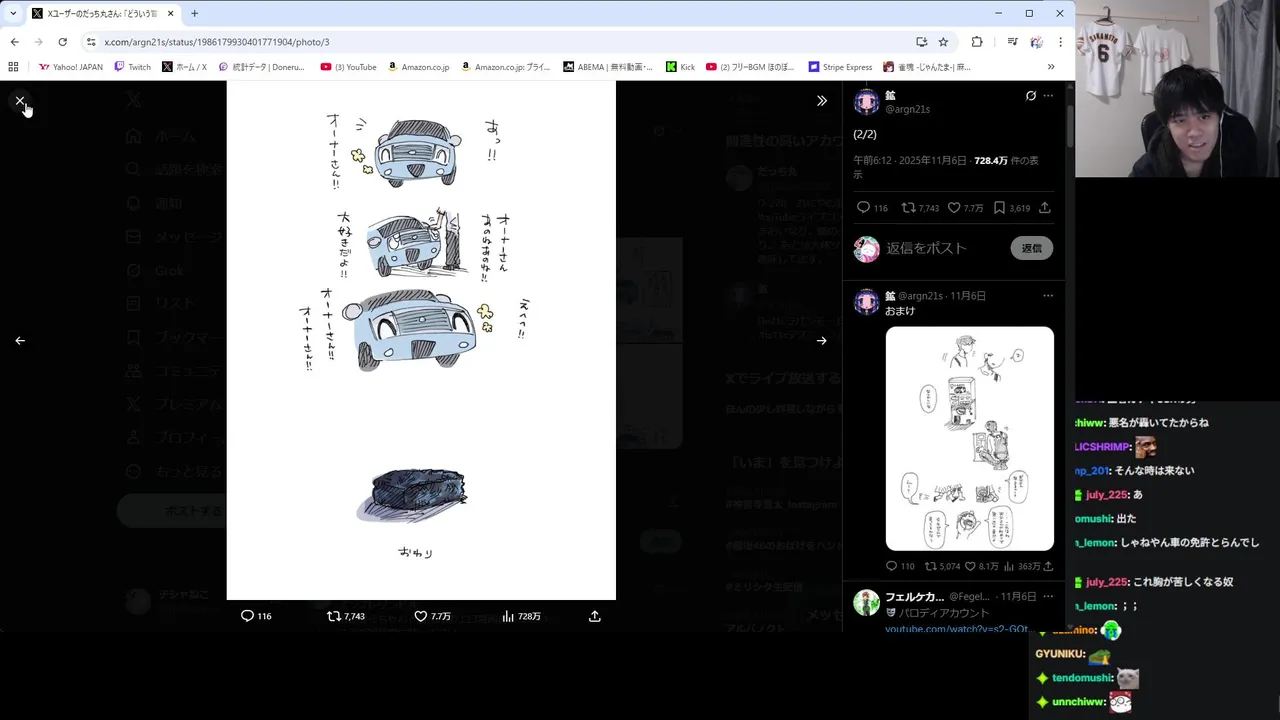Click the site info icon in address bar
The height and width of the screenshot is (720, 1280).
[91, 42]
